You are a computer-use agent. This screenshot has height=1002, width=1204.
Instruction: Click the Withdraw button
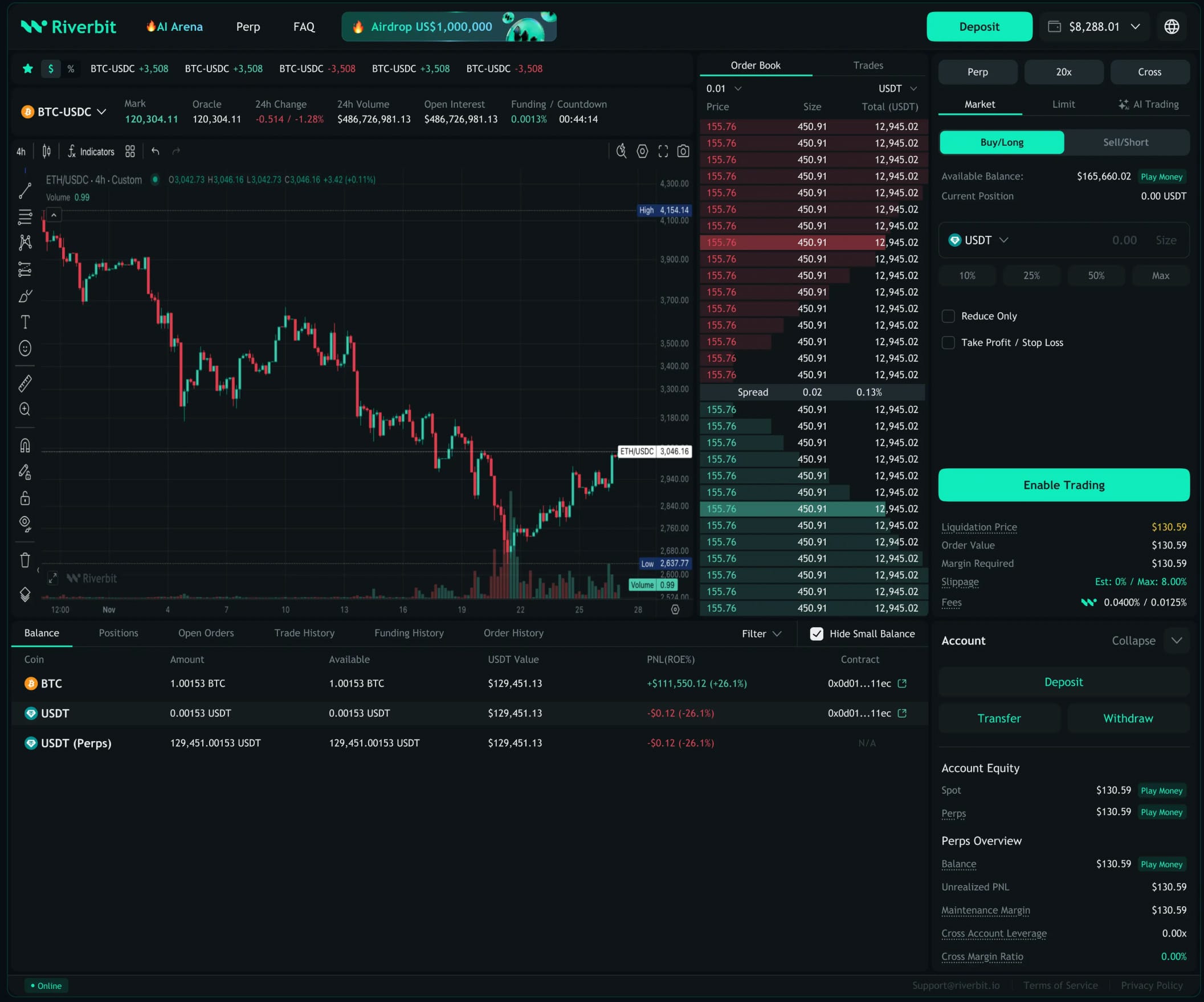coord(1127,718)
